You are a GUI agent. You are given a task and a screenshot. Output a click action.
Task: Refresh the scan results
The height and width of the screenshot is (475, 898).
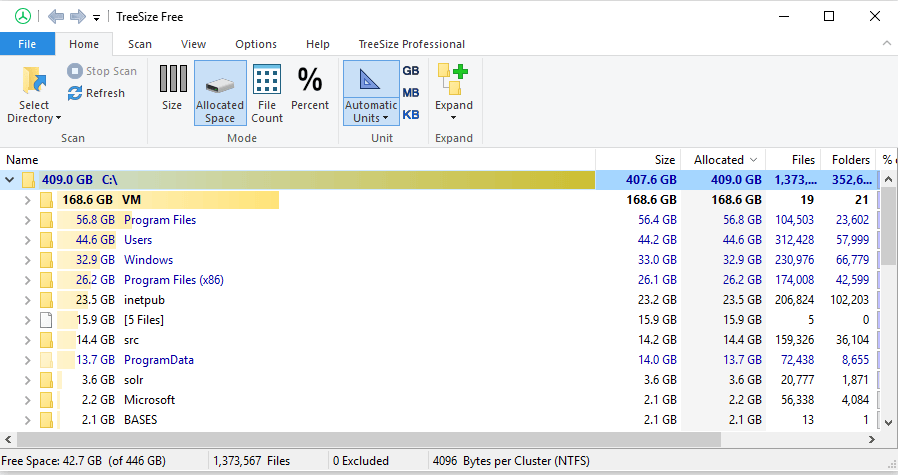[96, 93]
